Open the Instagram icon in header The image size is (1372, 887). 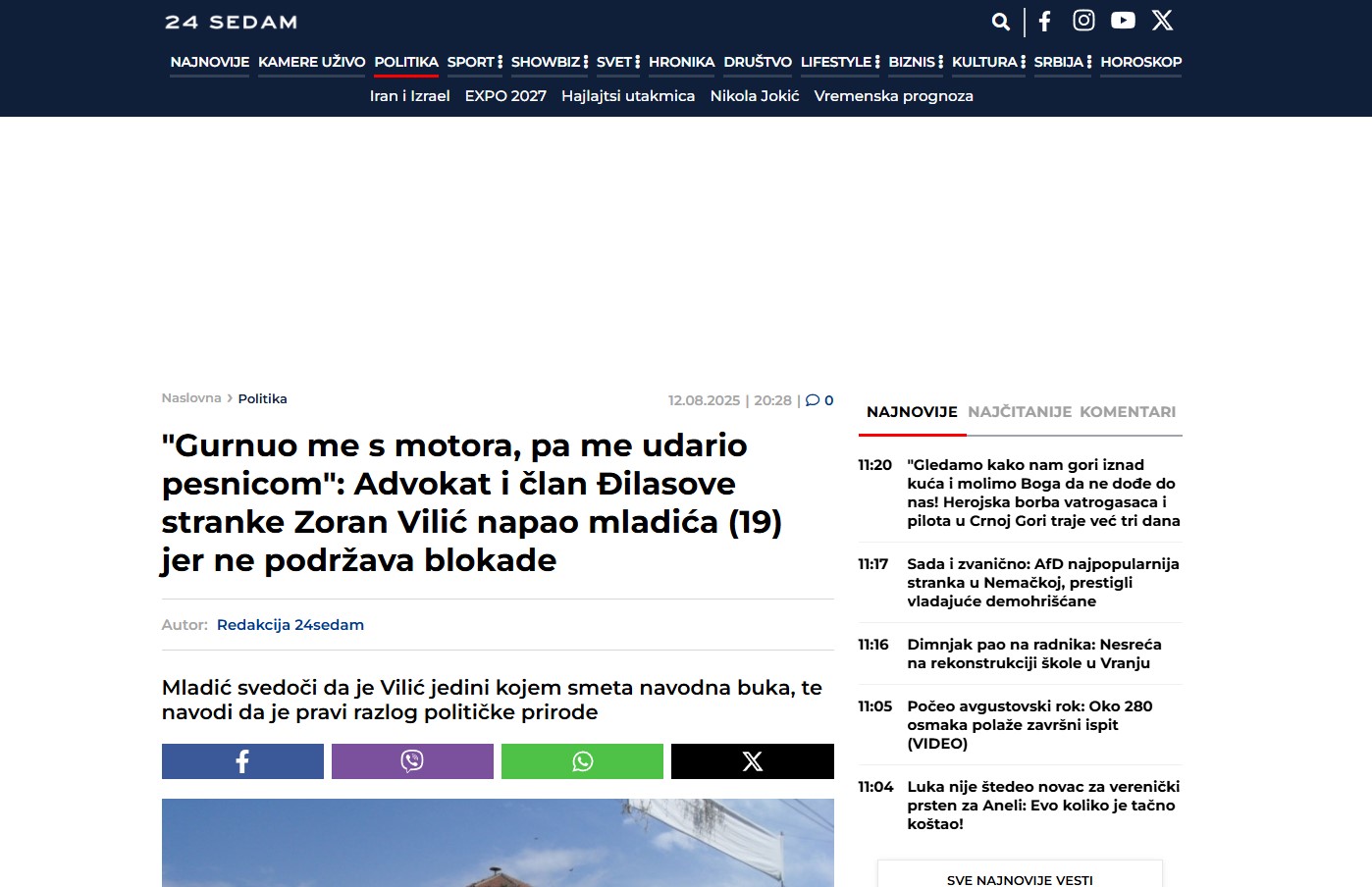(1083, 21)
